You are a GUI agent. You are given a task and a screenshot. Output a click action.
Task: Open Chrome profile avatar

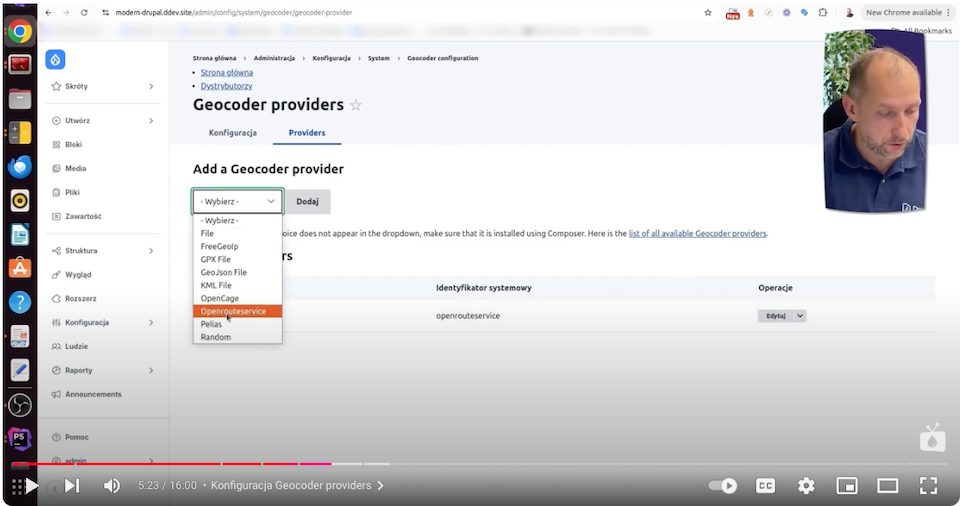849,12
